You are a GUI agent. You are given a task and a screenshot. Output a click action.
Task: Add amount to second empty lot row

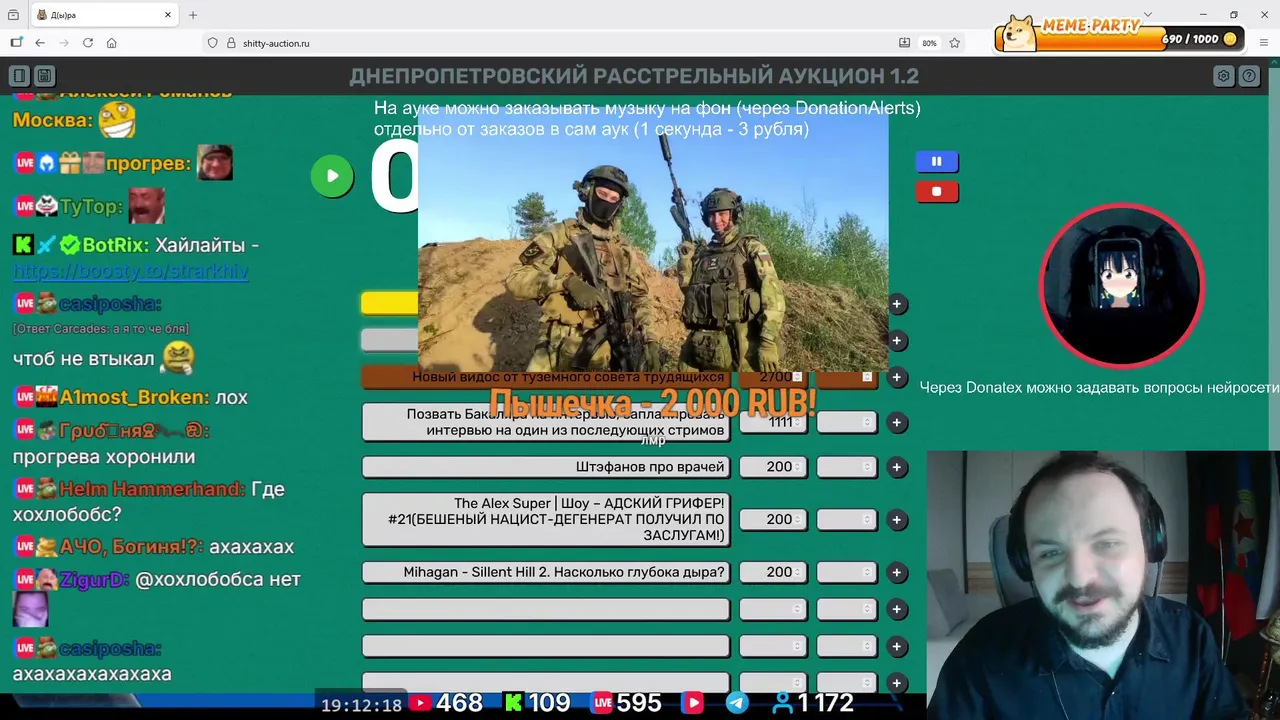[x=897, y=647]
